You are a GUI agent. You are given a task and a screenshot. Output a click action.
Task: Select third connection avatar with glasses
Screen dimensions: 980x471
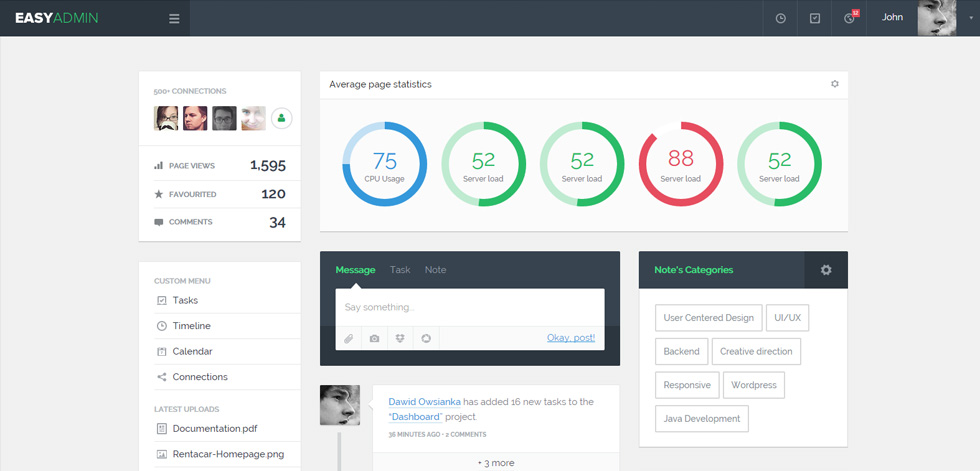tap(224, 118)
